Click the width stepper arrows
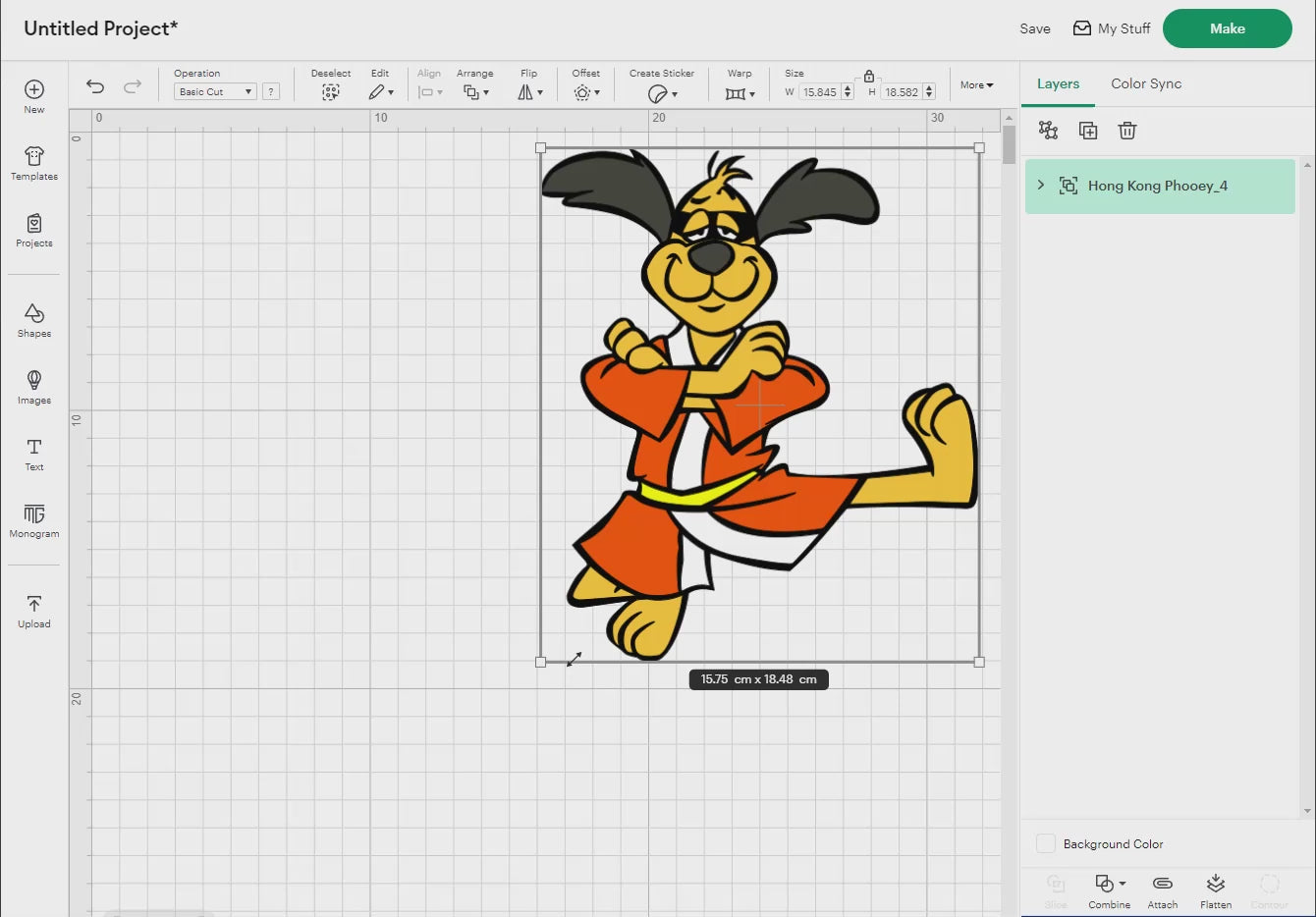Screen dimensions: 1316x917 pyautogui.click(x=848, y=92)
